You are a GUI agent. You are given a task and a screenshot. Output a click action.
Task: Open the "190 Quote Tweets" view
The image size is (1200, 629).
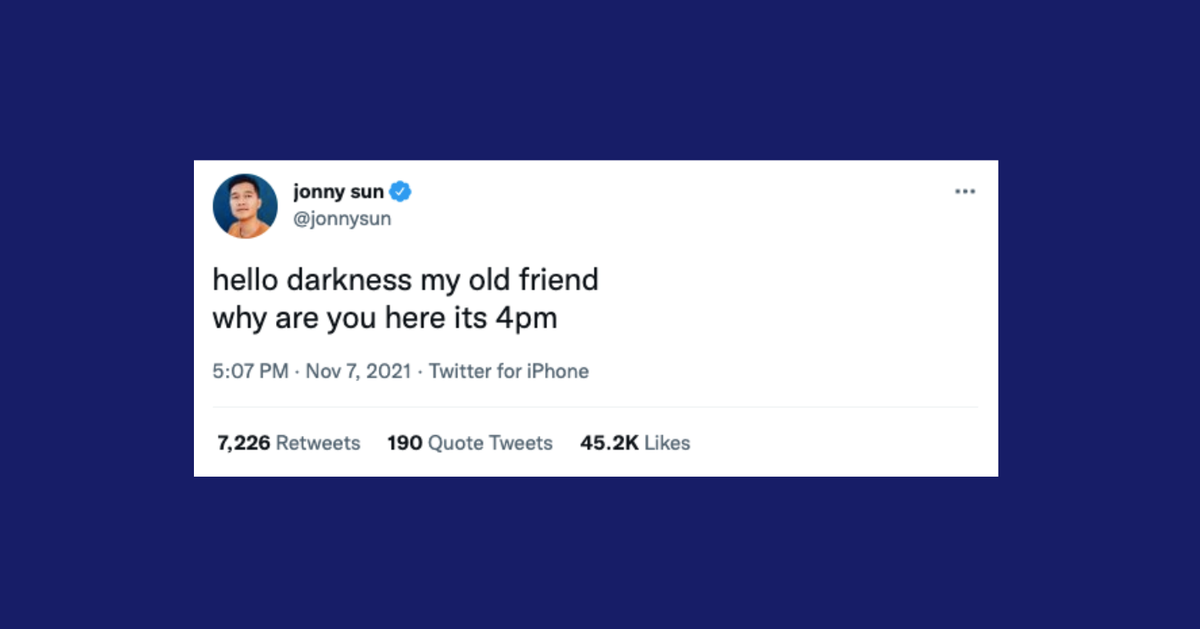coord(470,442)
